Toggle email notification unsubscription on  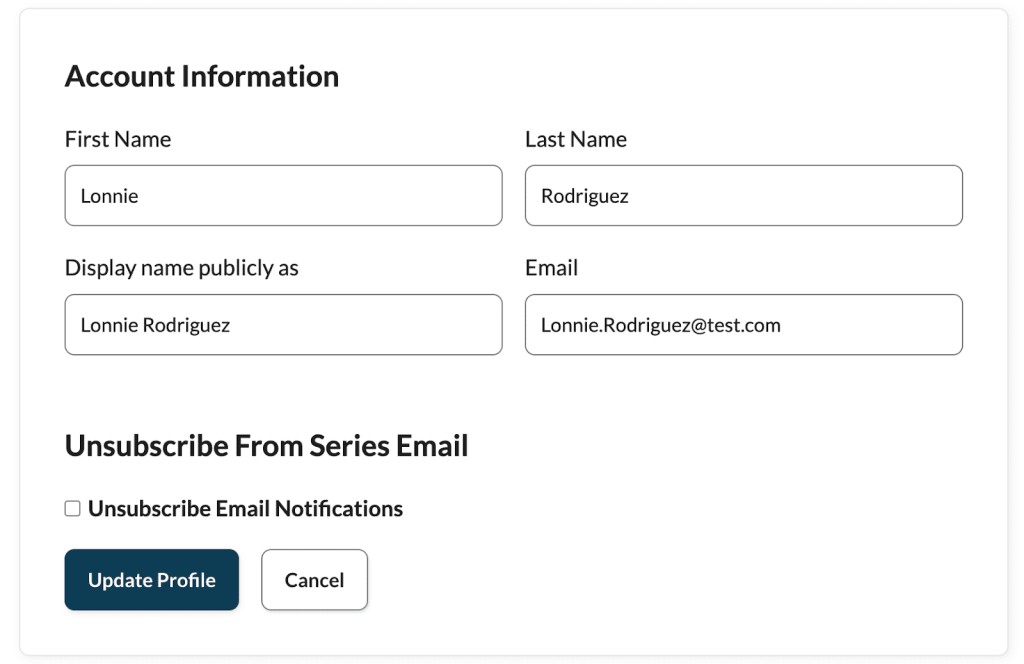[x=72, y=508]
